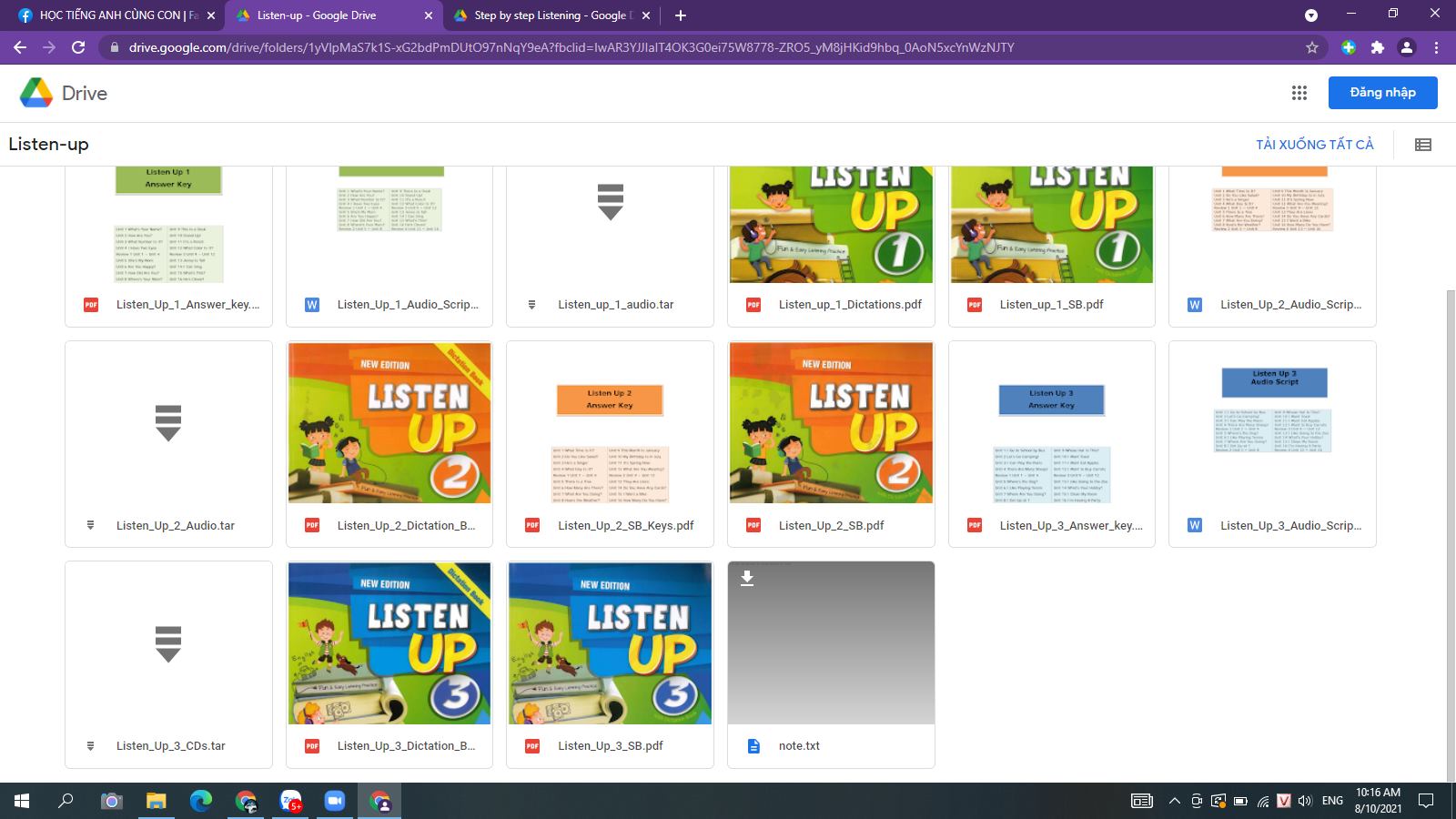Open the Chrome extensions puzzle icon
The width and height of the screenshot is (1456, 819).
tap(1377, 47)
